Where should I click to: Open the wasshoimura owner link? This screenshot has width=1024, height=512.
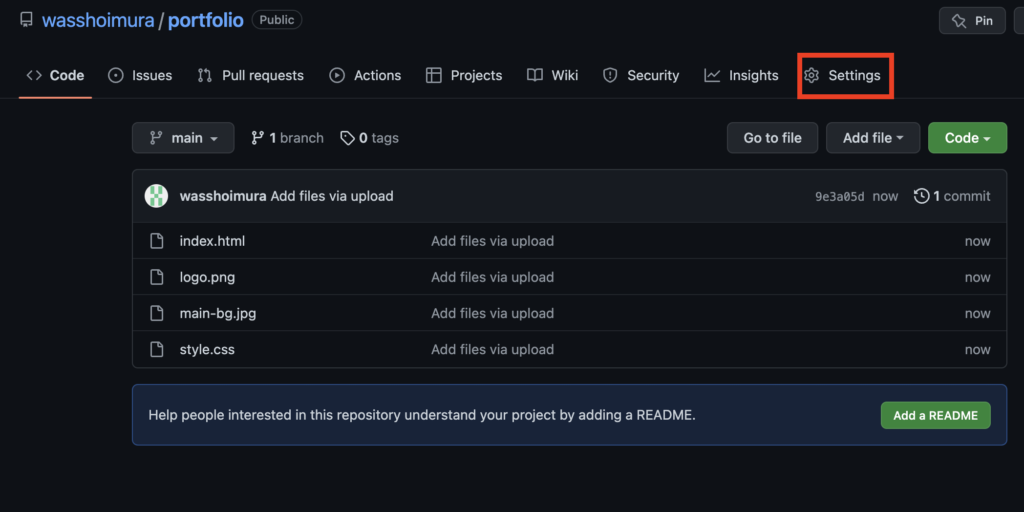tap(98, 20)
